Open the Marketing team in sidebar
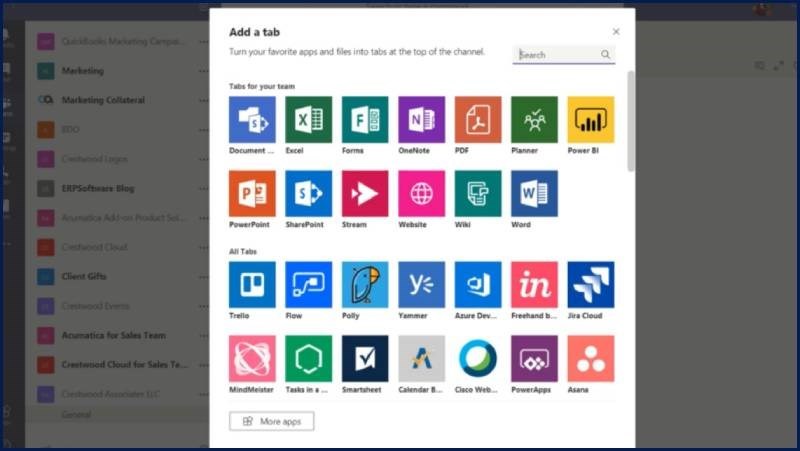Screen dimensions: 800x451 (x=83, y=71)
